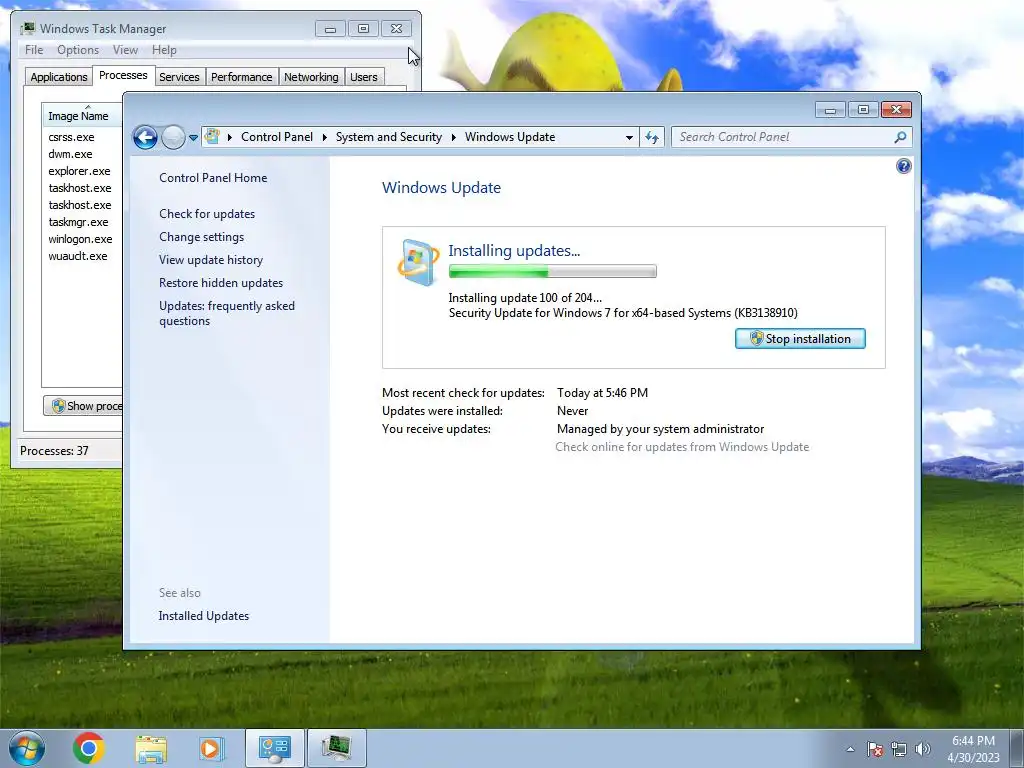Select csrss.exe process row
Image resolution: width=1024 pixels, height=768 pixels.
coord(83,137)
